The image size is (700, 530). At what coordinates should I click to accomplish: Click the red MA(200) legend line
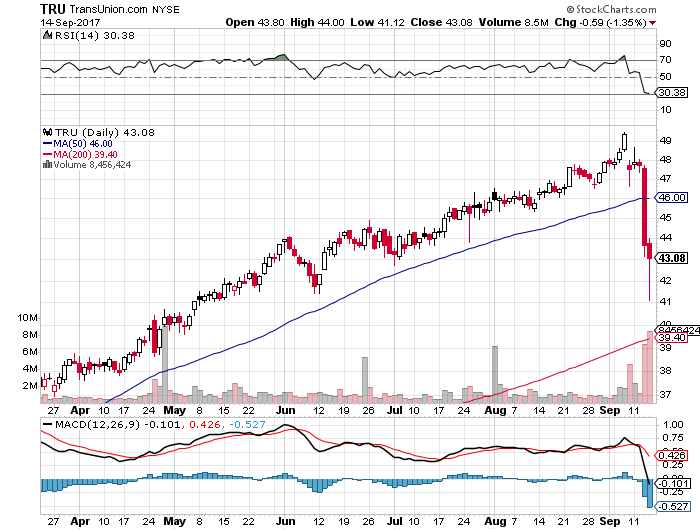point(46,153)
